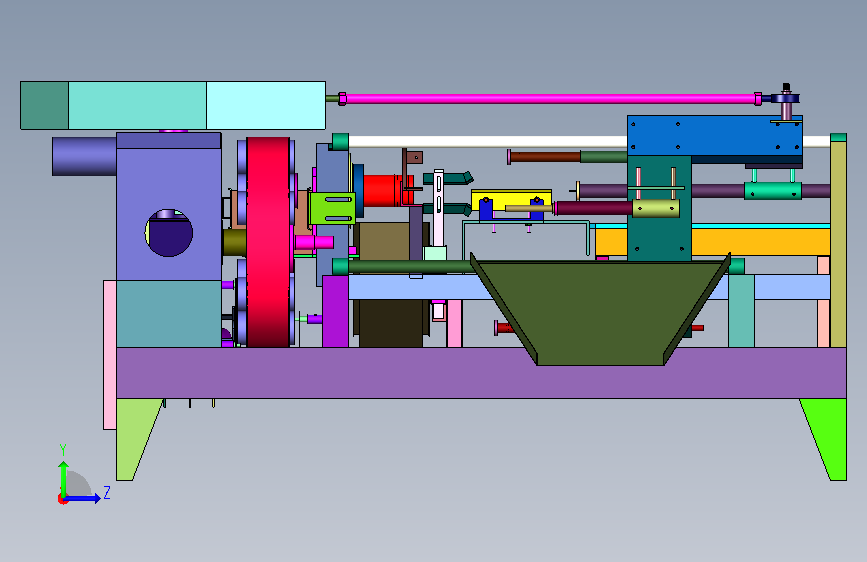Viewport: 867px width, 562px height.
Task: Select the purple base frame beam
Action: (x=481, y=373)
